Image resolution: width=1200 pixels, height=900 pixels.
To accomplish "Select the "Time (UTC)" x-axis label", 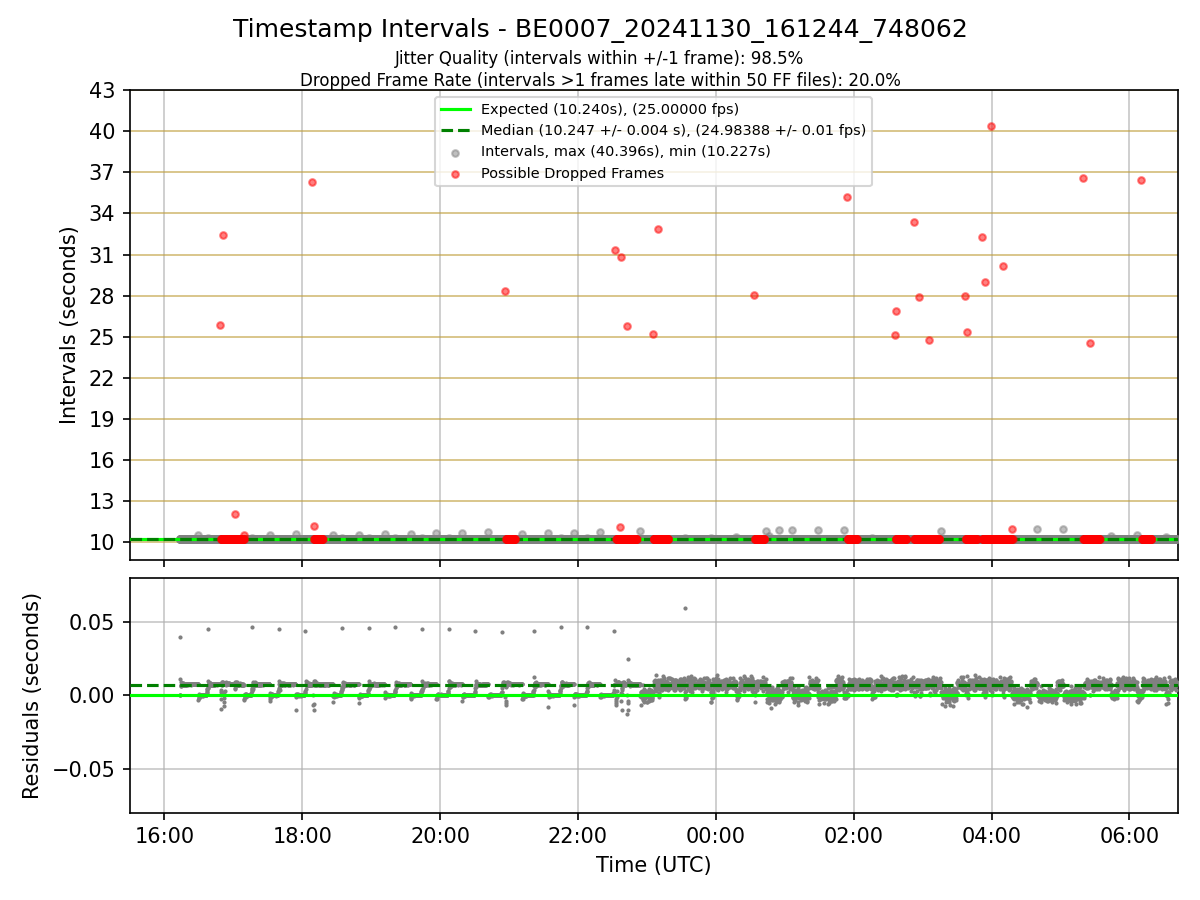I will click(654, 865).
